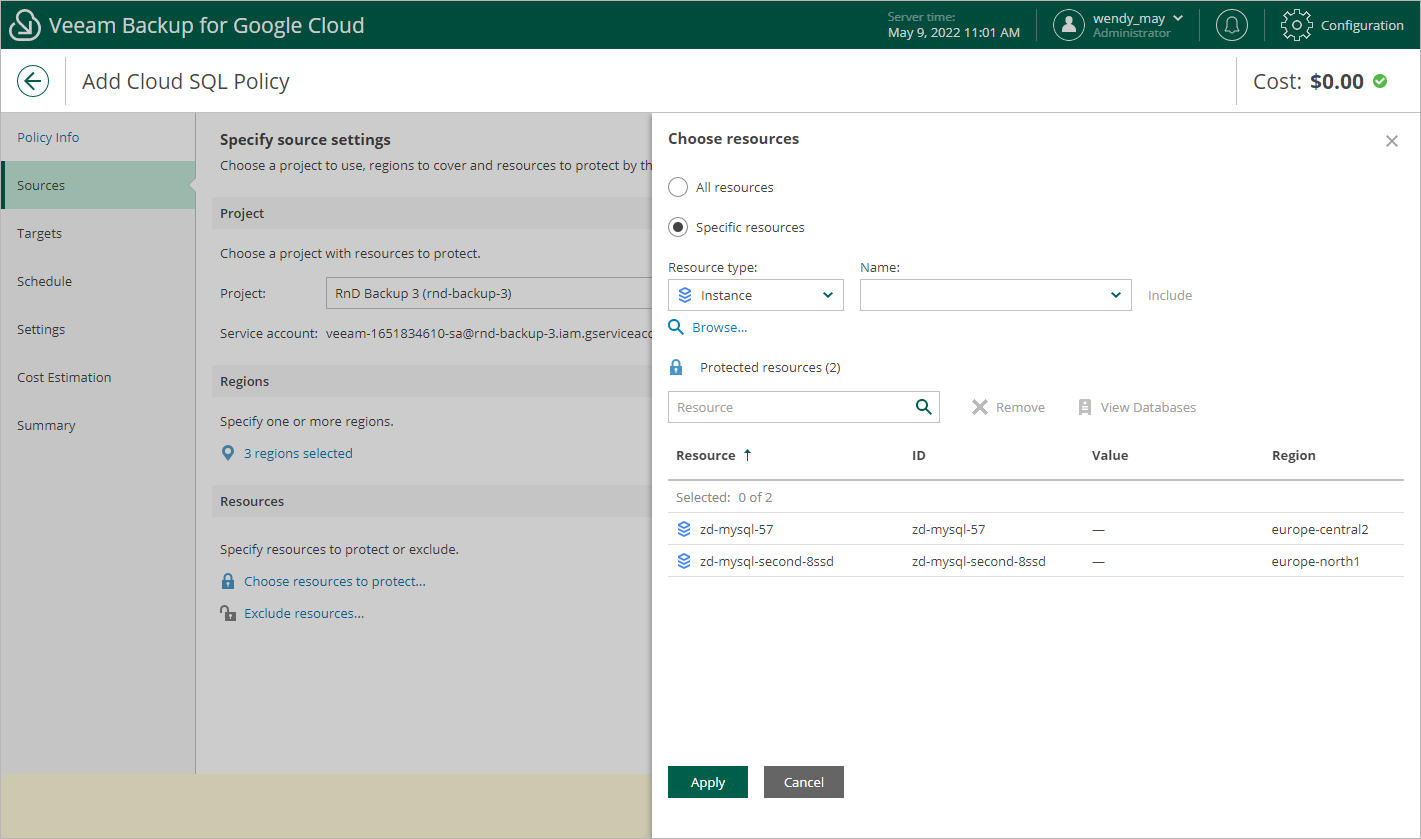Click the Server time display
The image size is (1421, 839).
click(x=954, y=25)
